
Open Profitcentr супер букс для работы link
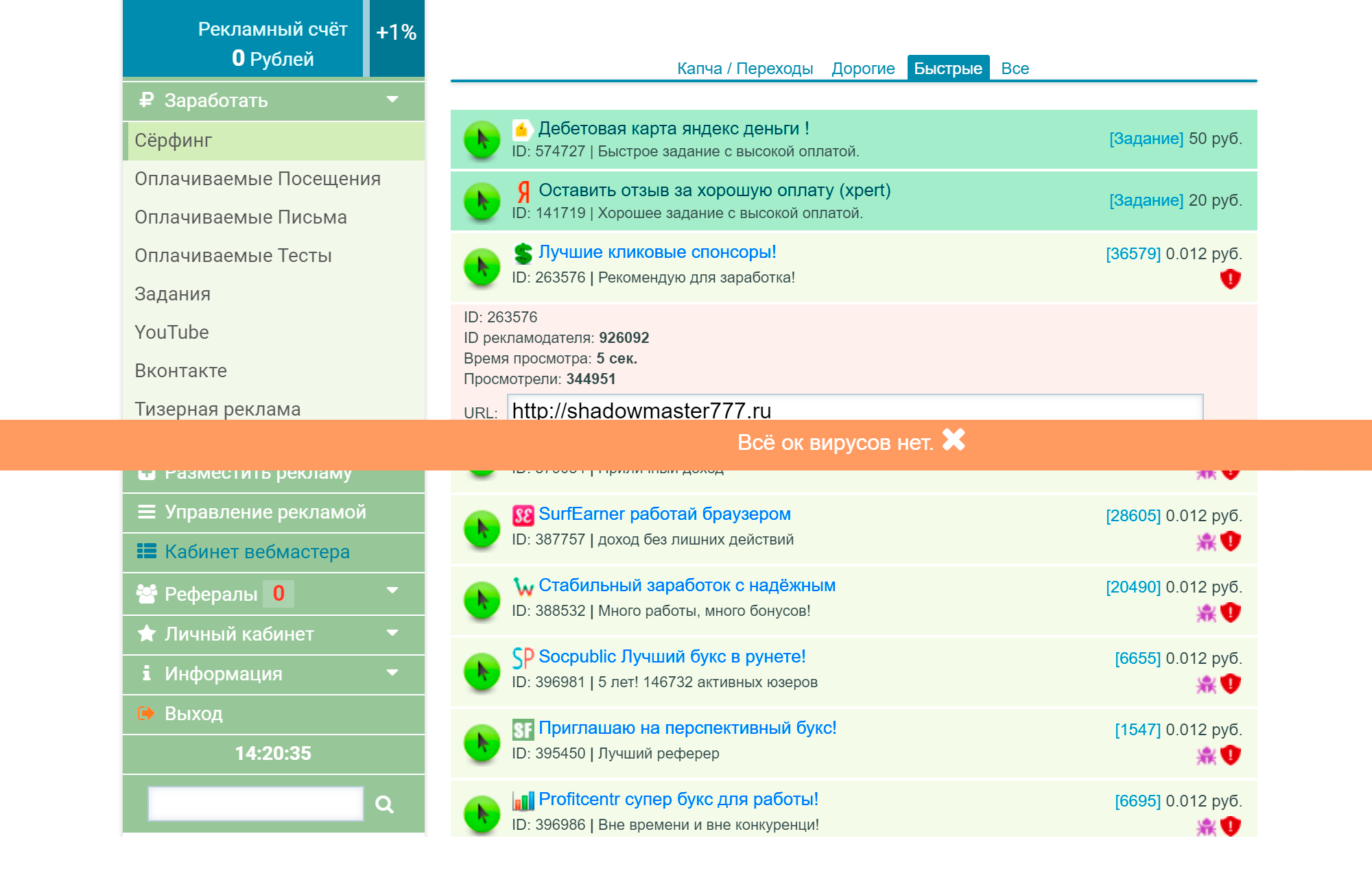678,799
